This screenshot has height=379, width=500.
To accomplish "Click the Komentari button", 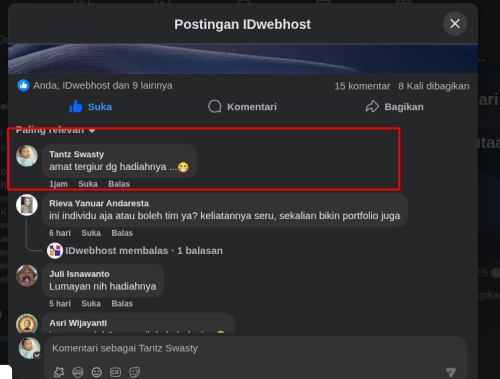I will click(x=242, y=107).
